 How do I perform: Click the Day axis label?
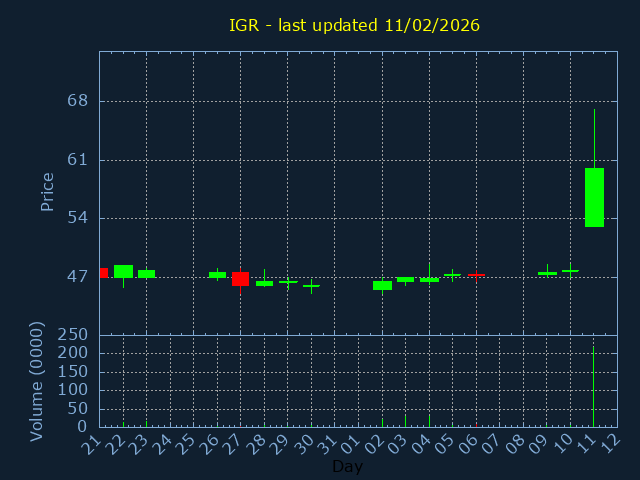347,466
